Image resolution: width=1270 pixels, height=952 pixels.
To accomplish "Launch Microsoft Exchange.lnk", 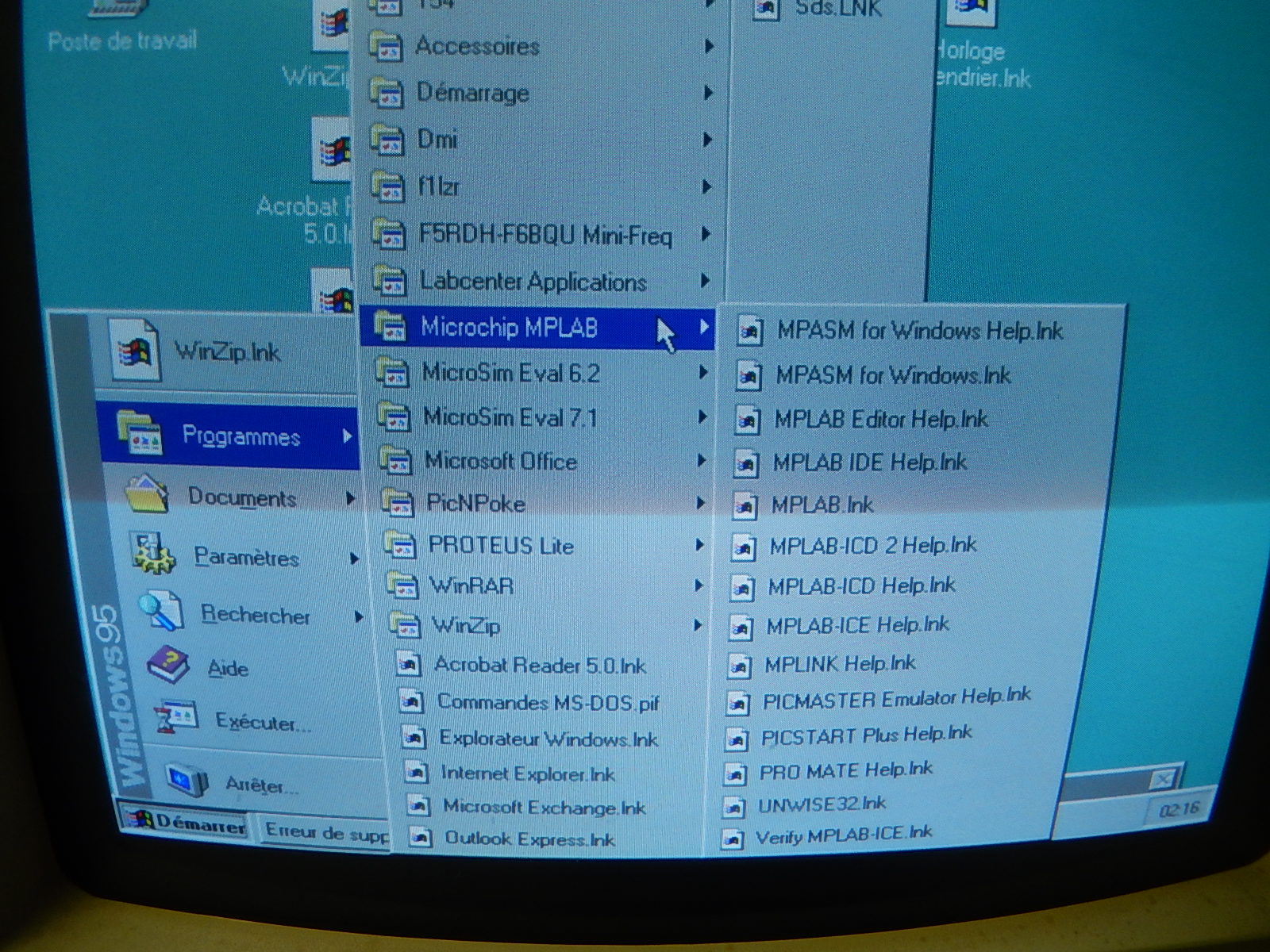I will 544,808.
